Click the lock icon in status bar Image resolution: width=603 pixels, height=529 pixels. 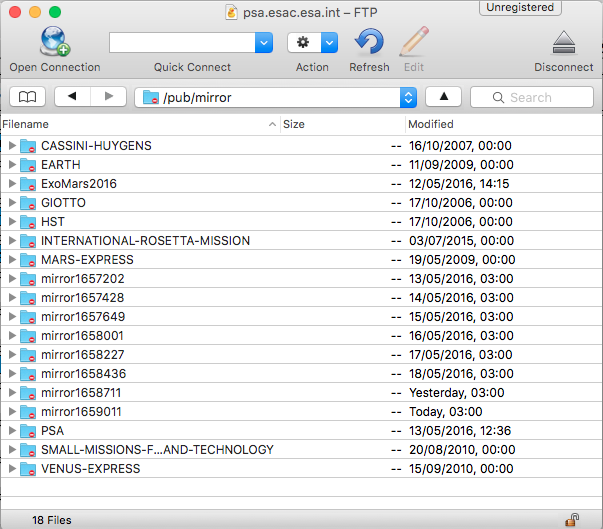click(572, 520)
